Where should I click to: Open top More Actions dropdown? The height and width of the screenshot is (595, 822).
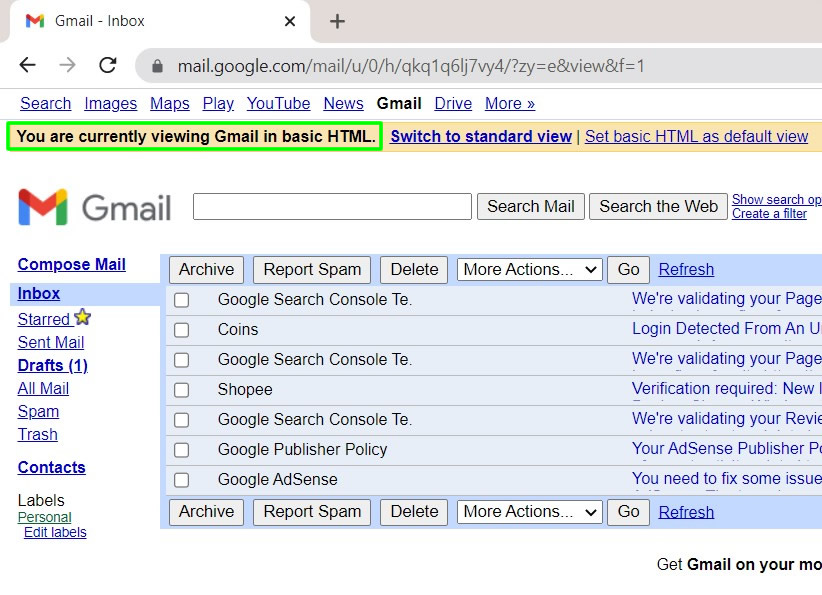click(529, 269)
